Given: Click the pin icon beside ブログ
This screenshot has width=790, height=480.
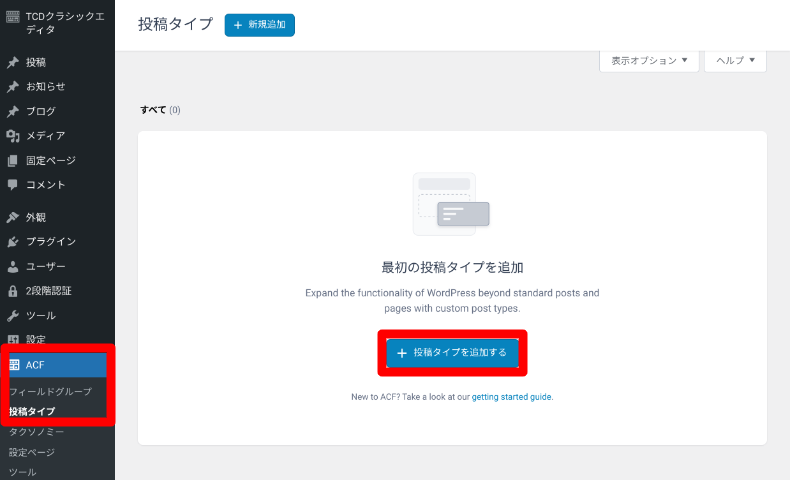Looking at the screenshot, I should pyautogui.click(x=13, y=111).
